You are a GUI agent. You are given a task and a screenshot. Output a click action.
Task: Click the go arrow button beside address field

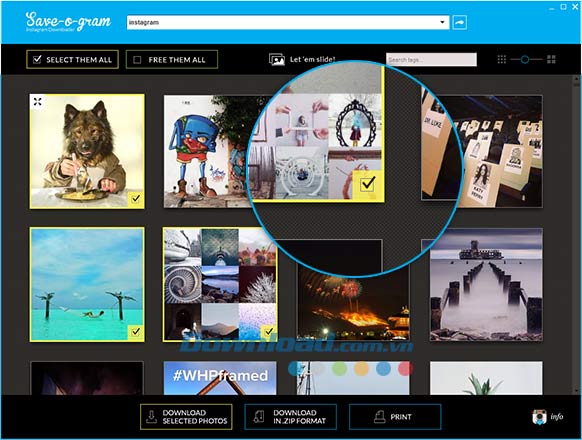[460, 23]
